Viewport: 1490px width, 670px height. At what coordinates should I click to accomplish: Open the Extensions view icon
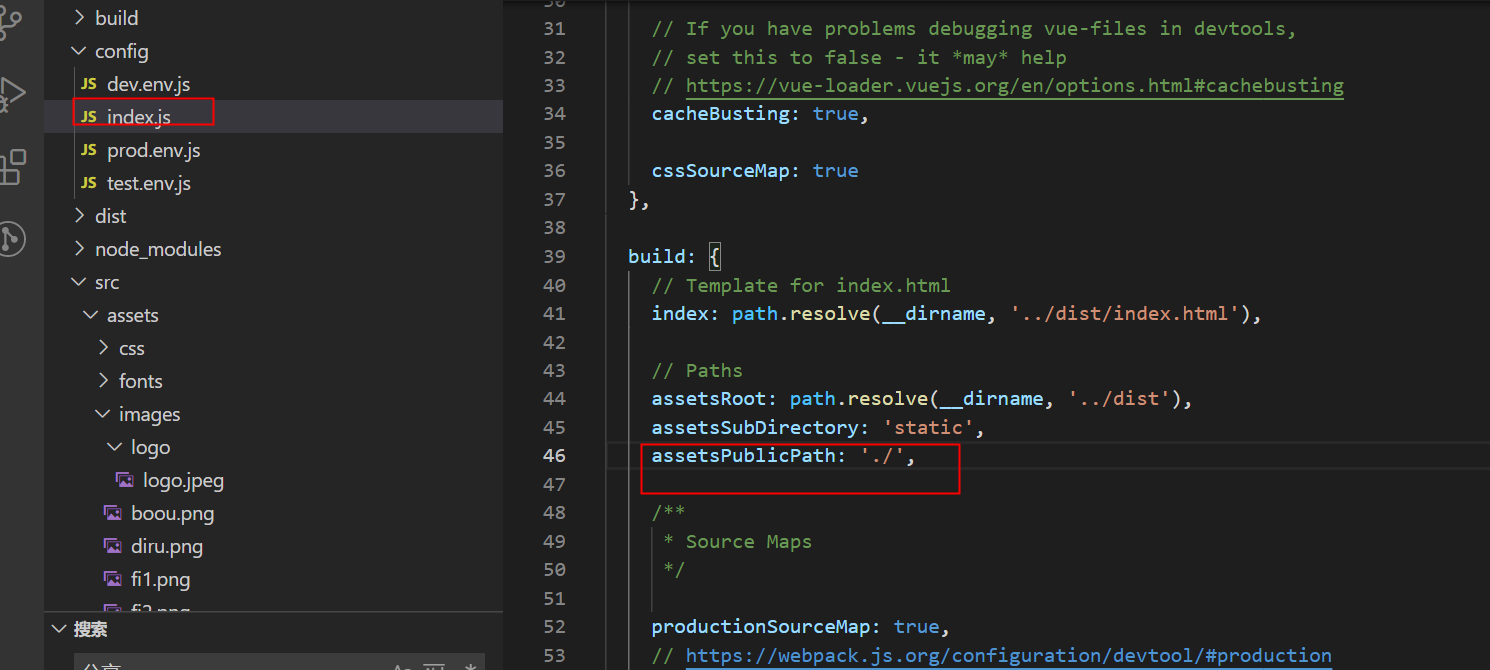pos(10,167)
